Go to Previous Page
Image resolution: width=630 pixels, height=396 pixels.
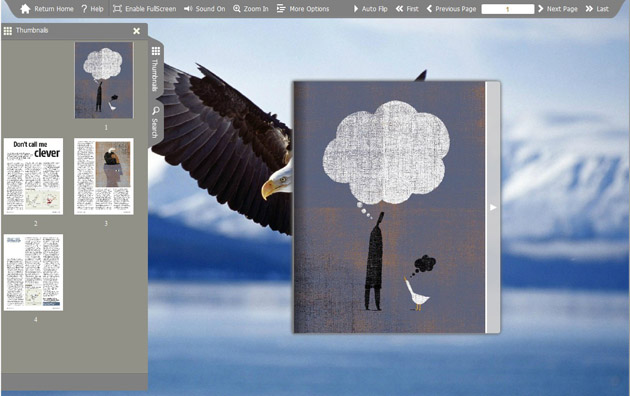451,9
